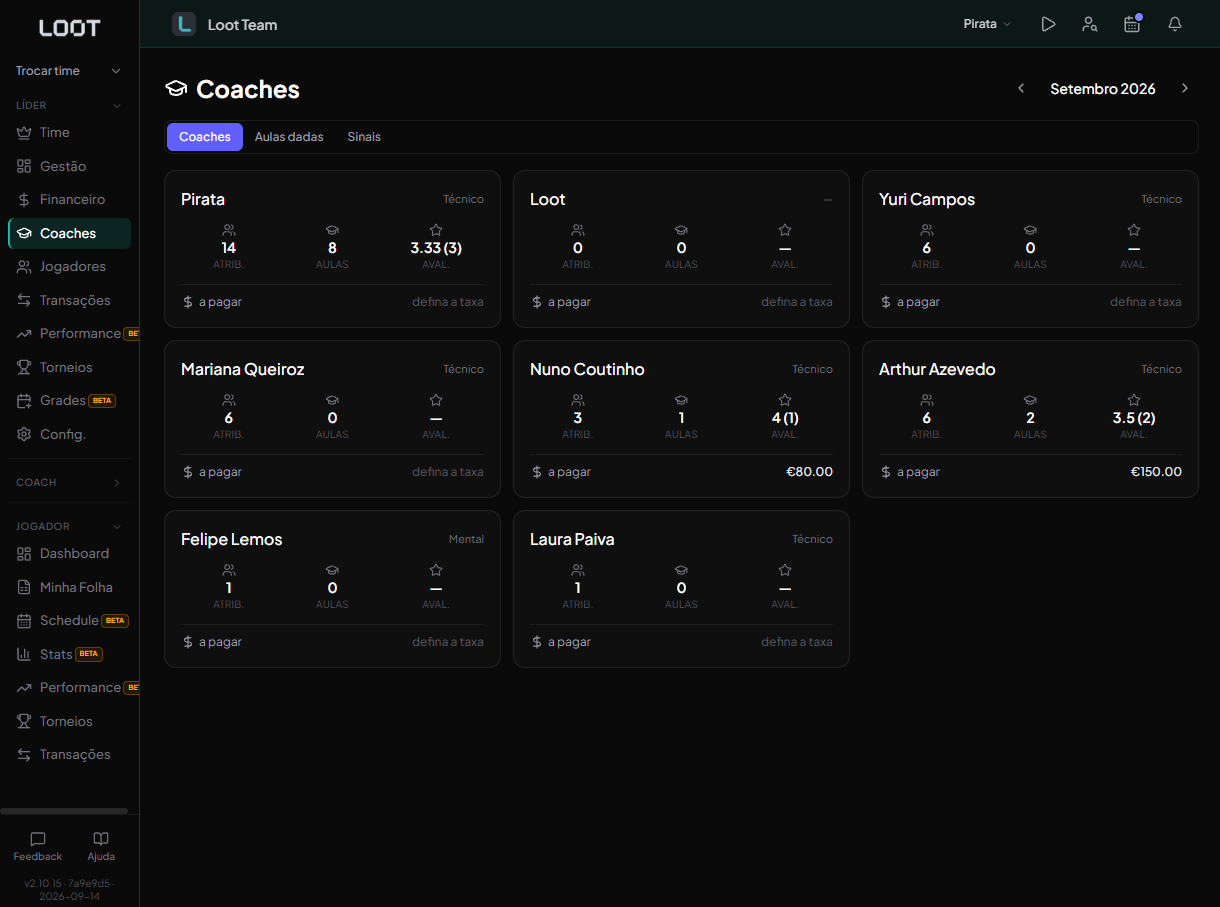The image size is (1220, 907).
Task: Click the Mental label on Felipe Lemos card
Action: 466,539
